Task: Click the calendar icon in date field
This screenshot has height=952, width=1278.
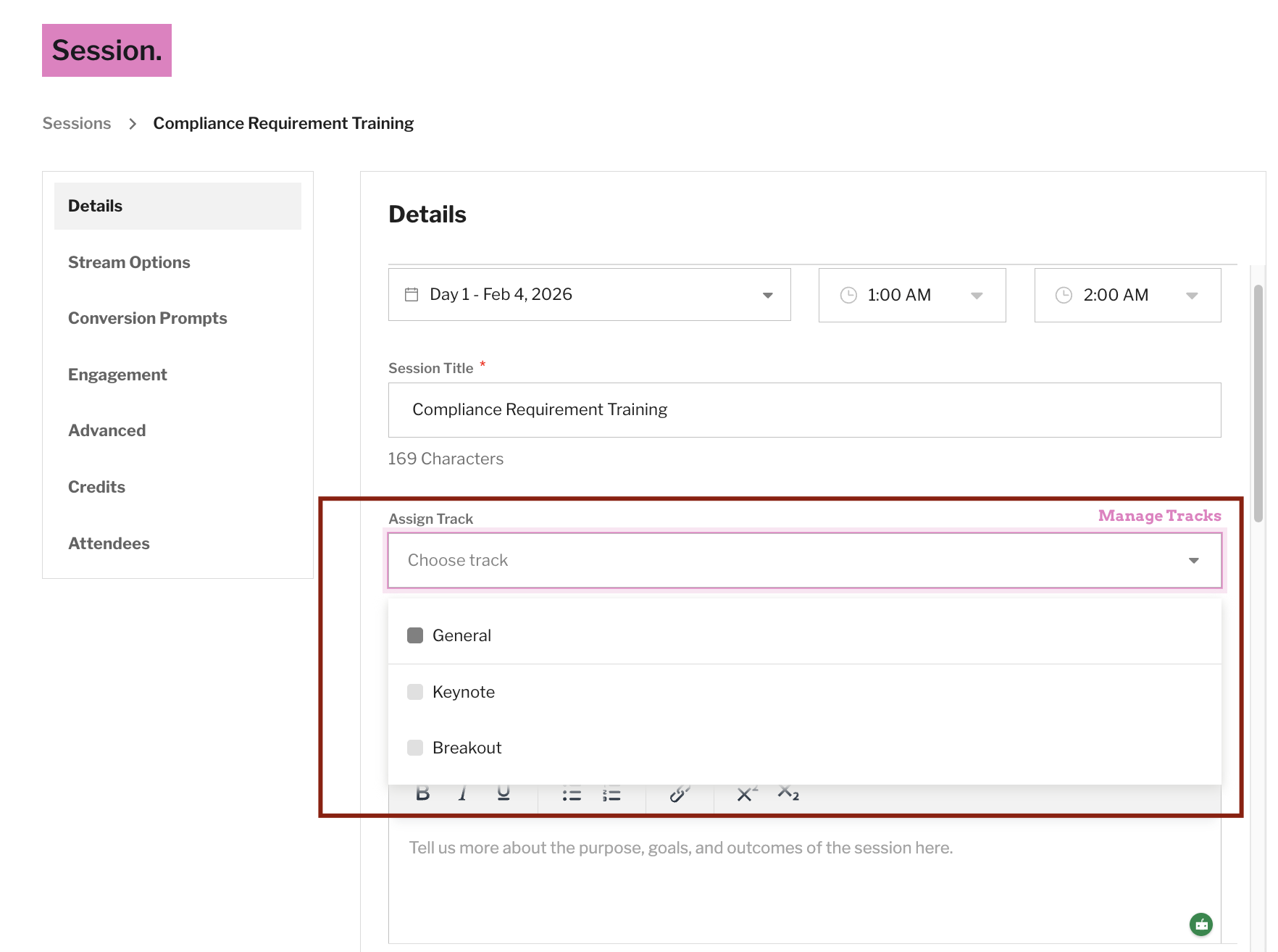Action: (x=412, y=294)
